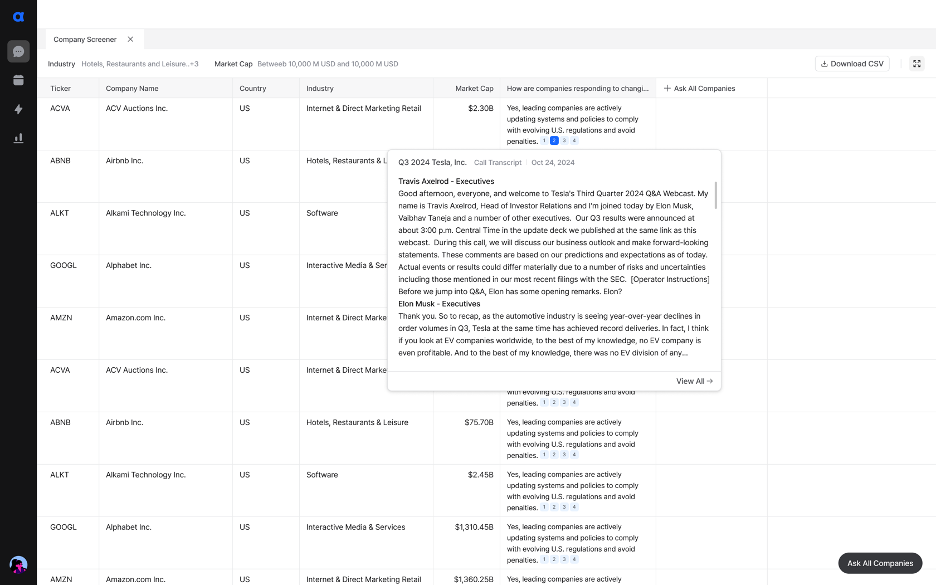The width and height of the screenshot is (936, 586).
Task: Open citation 4 in the $1,310.45B Alphabet row
Action: [574, 560]
